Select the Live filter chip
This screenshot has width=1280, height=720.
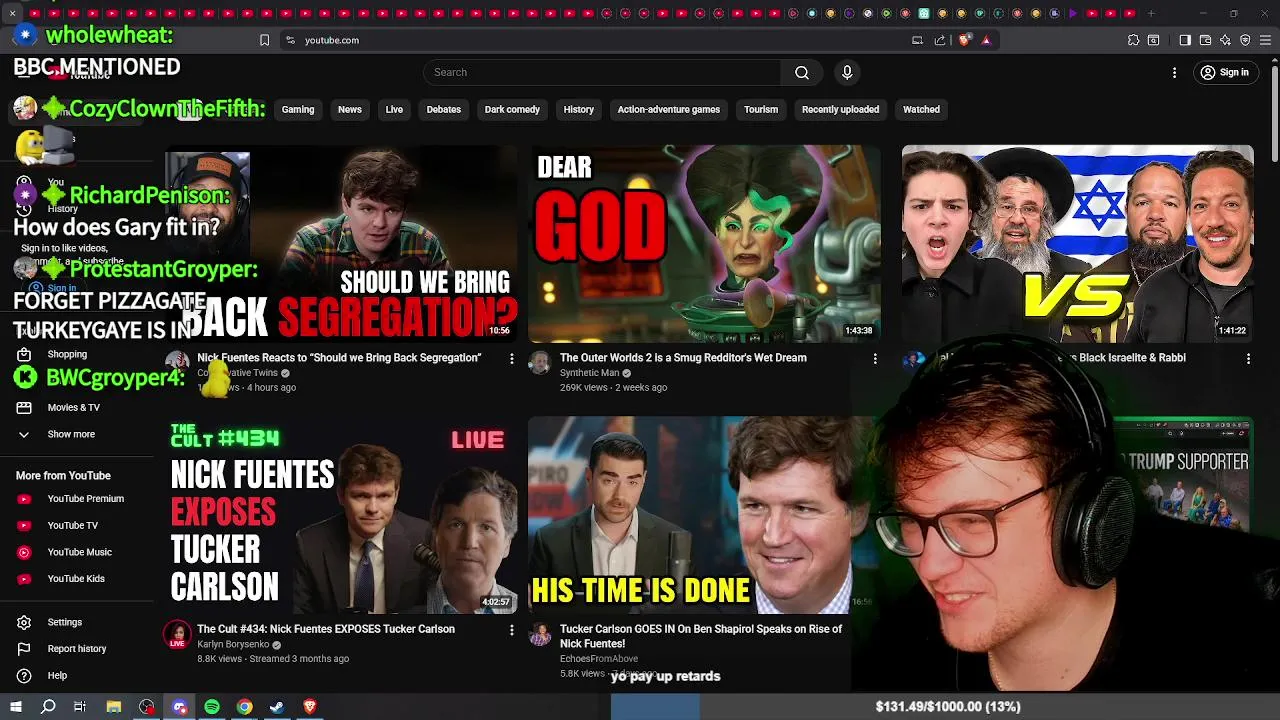[x=394, y=110]
